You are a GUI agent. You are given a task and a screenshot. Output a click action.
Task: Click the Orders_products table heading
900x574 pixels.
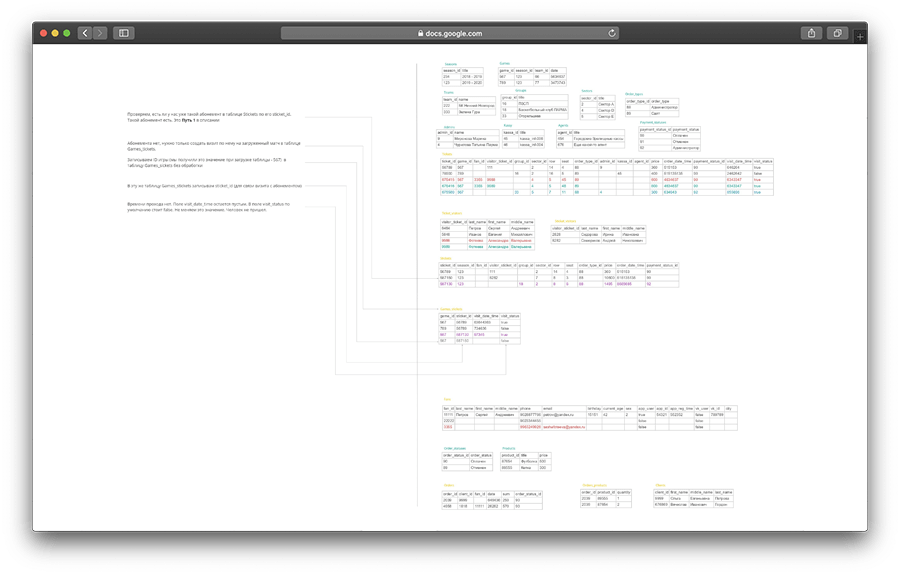click(594, 485)
